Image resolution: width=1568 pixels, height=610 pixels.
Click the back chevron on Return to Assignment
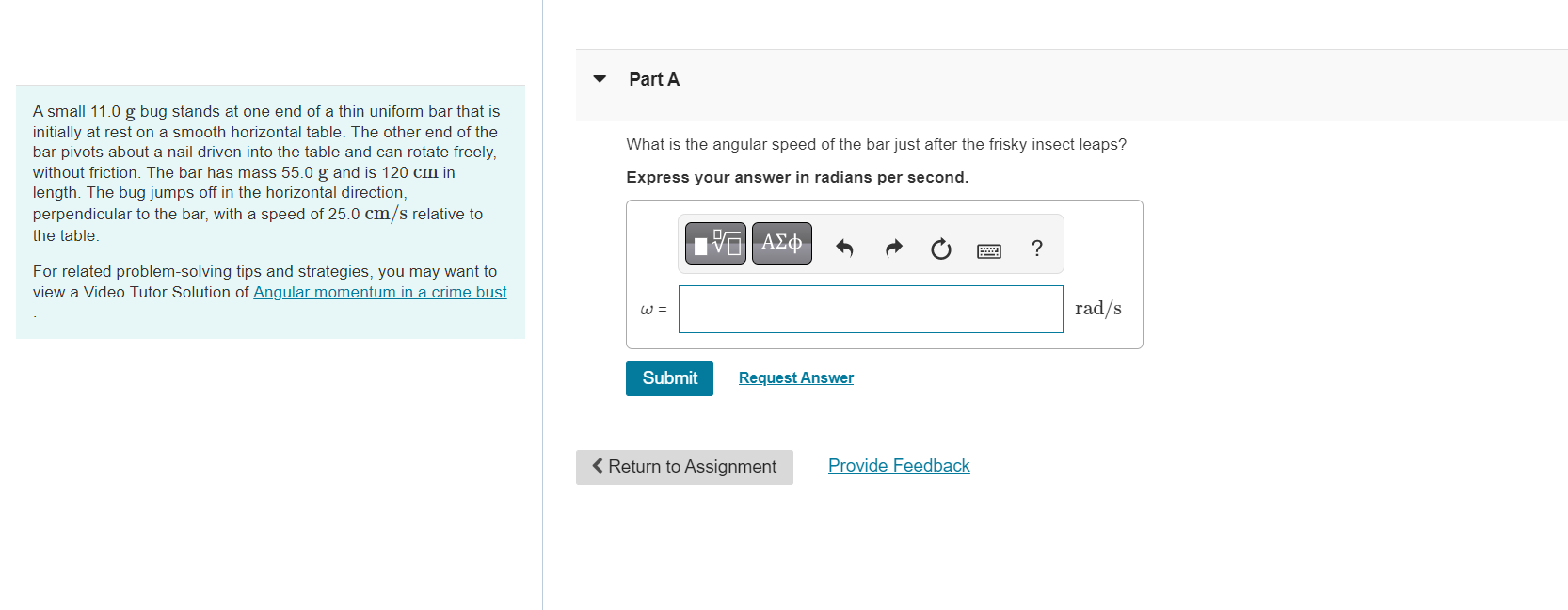(596, 466)
